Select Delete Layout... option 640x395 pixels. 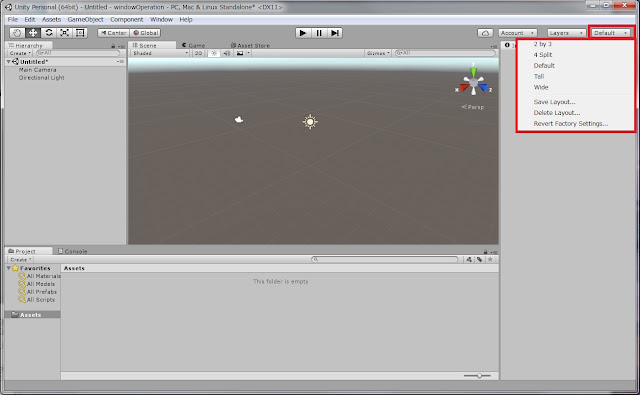pyautogui.click(x=557, y=113)
